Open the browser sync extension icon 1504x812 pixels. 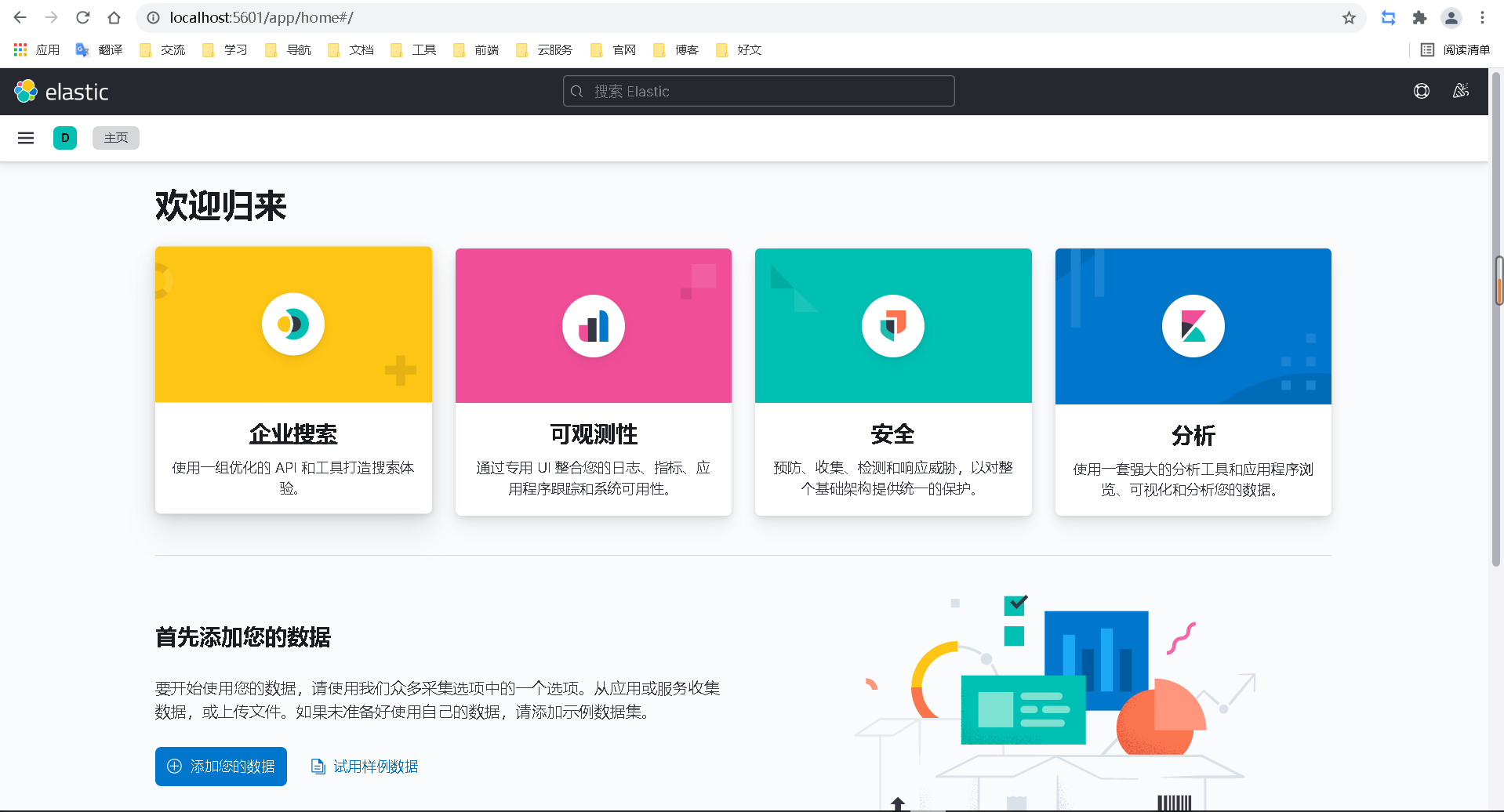[x=1388, y=17]
